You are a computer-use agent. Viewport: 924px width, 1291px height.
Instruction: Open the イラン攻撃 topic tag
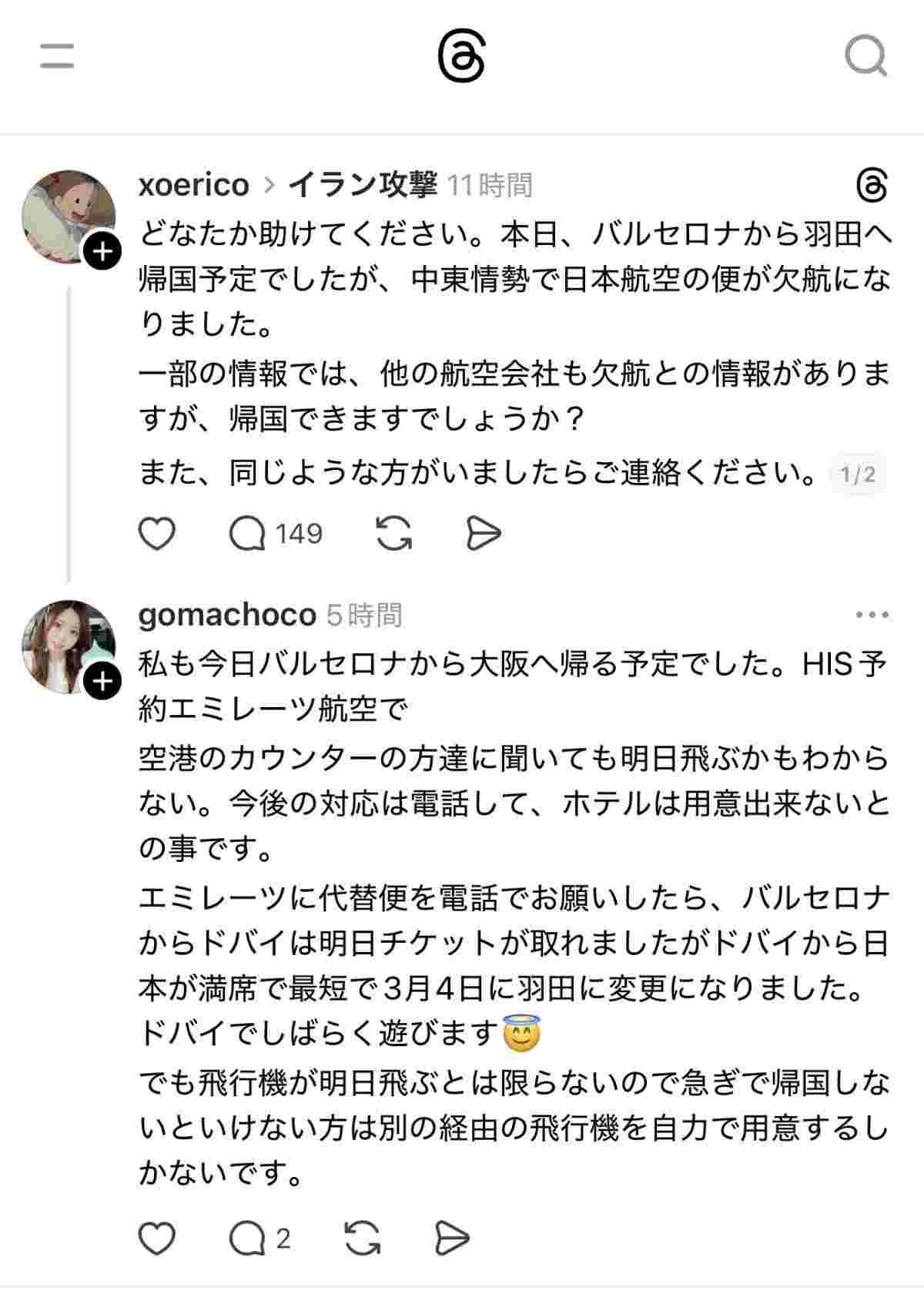click(363, 185)
